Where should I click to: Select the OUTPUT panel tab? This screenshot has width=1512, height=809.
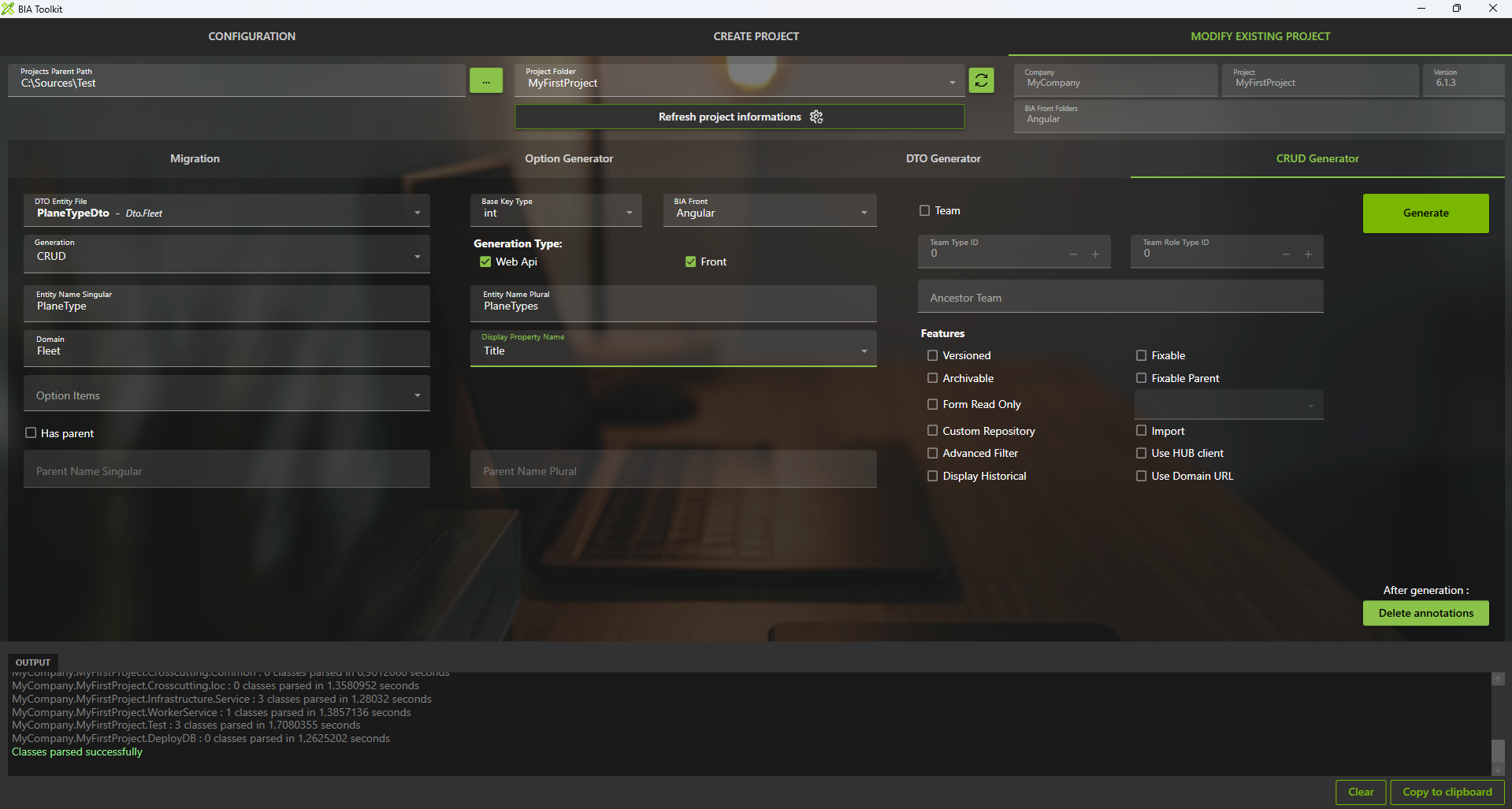click(33, 662)
